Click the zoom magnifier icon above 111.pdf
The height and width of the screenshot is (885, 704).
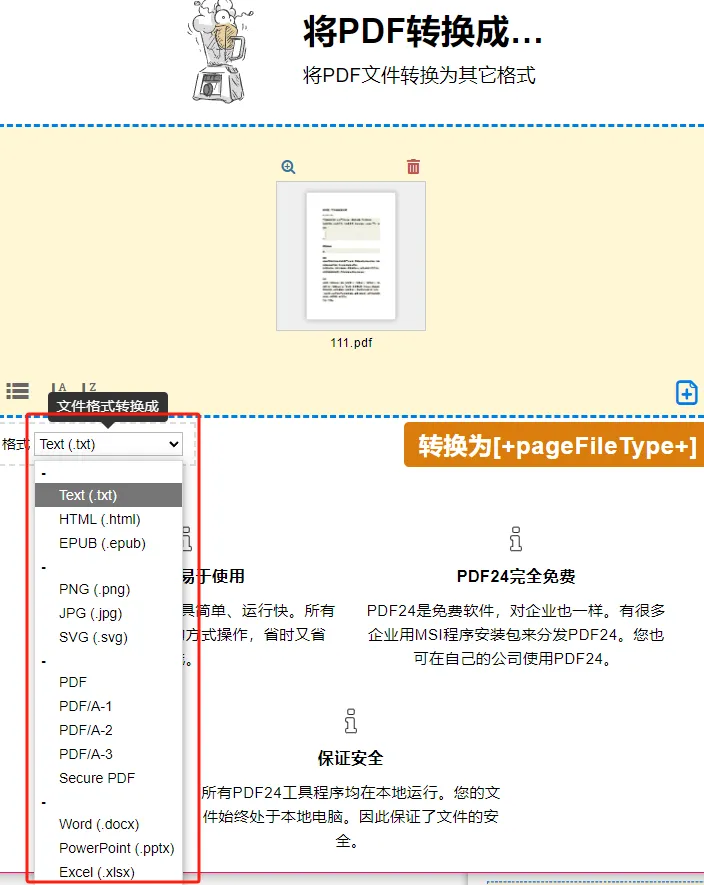pyautogui.click(x=288, y=167)
